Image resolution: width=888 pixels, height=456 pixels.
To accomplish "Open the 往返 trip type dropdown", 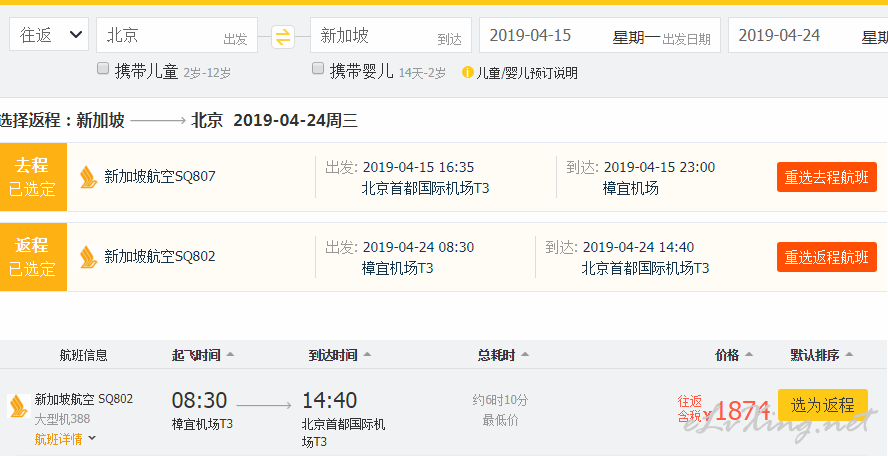I will coord(49,35).
